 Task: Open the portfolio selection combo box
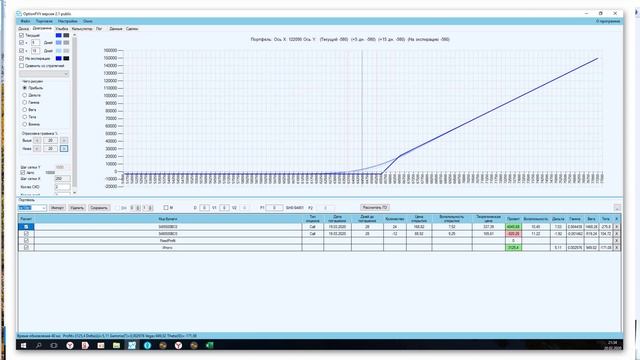pyautogui.click(x=32, y=208)
